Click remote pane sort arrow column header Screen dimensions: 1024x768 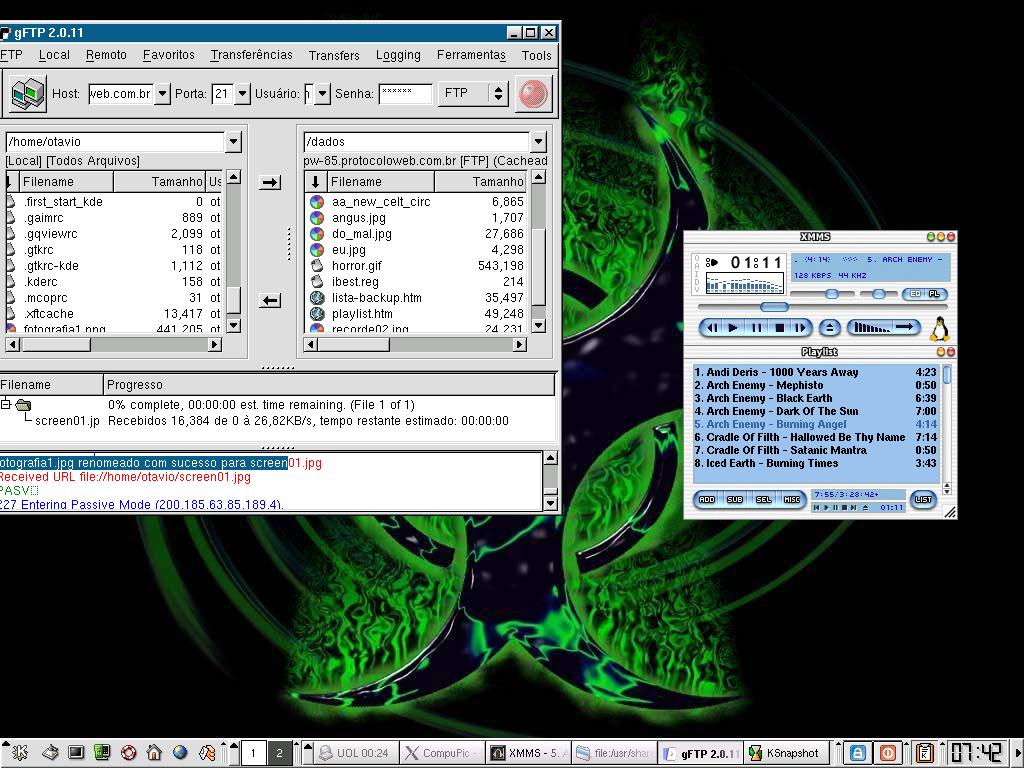pyautogui.click(x=315, y=182)
